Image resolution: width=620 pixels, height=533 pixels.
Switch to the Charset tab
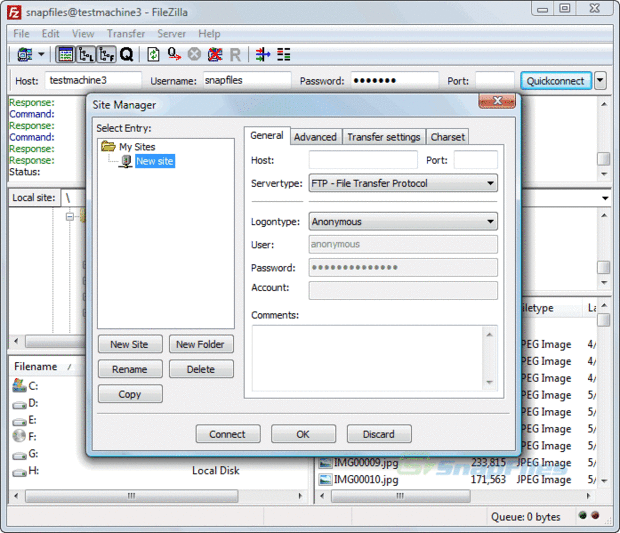pyautogui.click(x=448, y=137)
